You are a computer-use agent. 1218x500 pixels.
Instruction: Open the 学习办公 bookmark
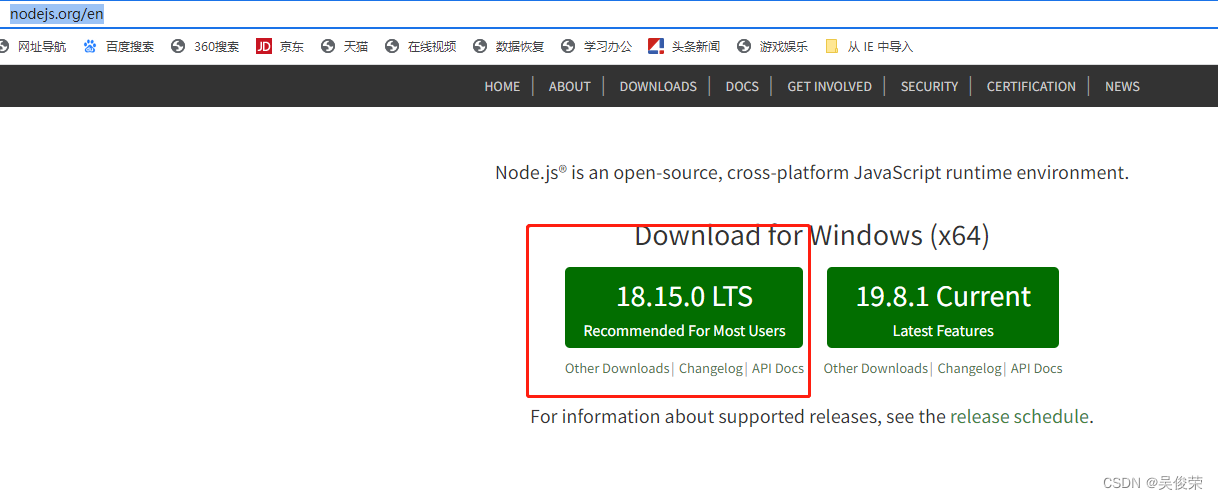click(x=608, y=46)
